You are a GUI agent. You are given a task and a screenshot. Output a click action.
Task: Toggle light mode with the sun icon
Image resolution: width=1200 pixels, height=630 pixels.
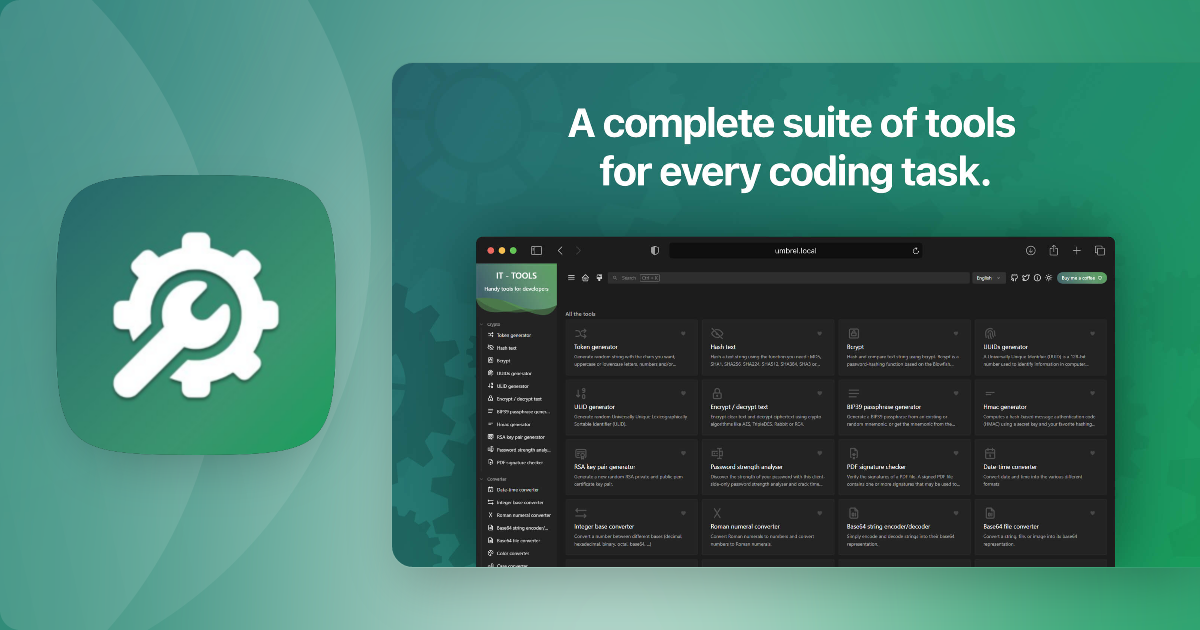coord(1049,278)
